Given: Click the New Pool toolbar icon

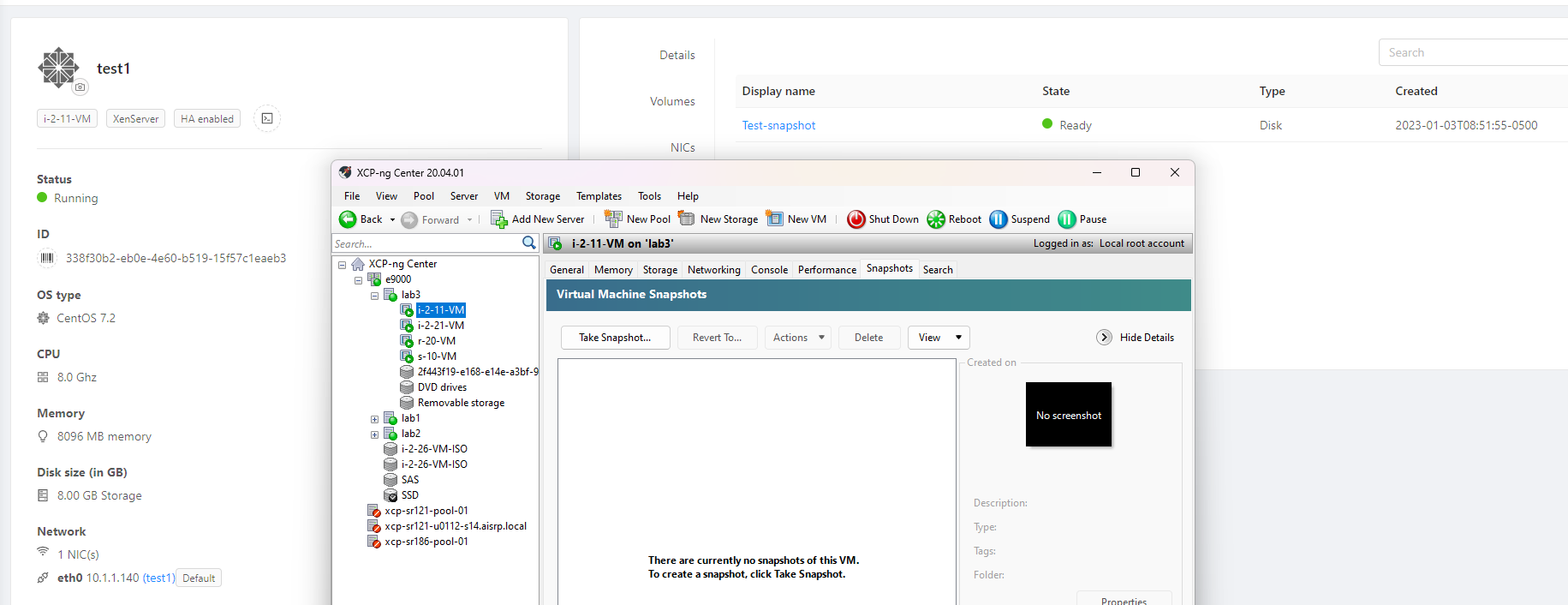Looking at the screenshot, I should 613,219.
